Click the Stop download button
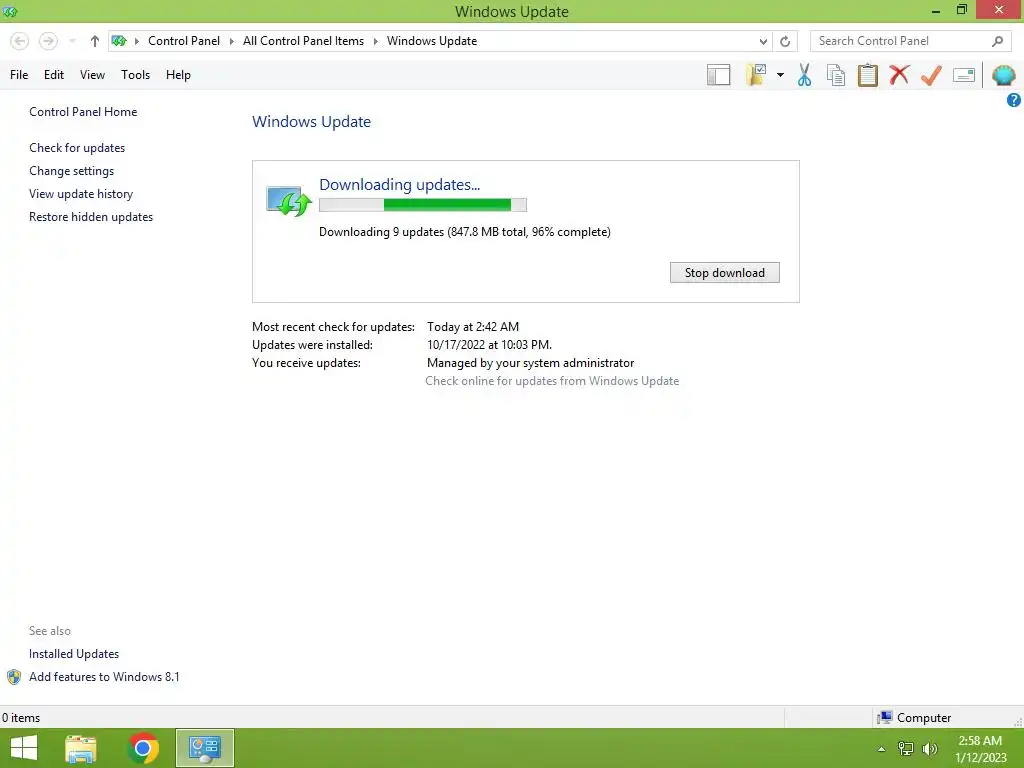 [x=724, y=273]
